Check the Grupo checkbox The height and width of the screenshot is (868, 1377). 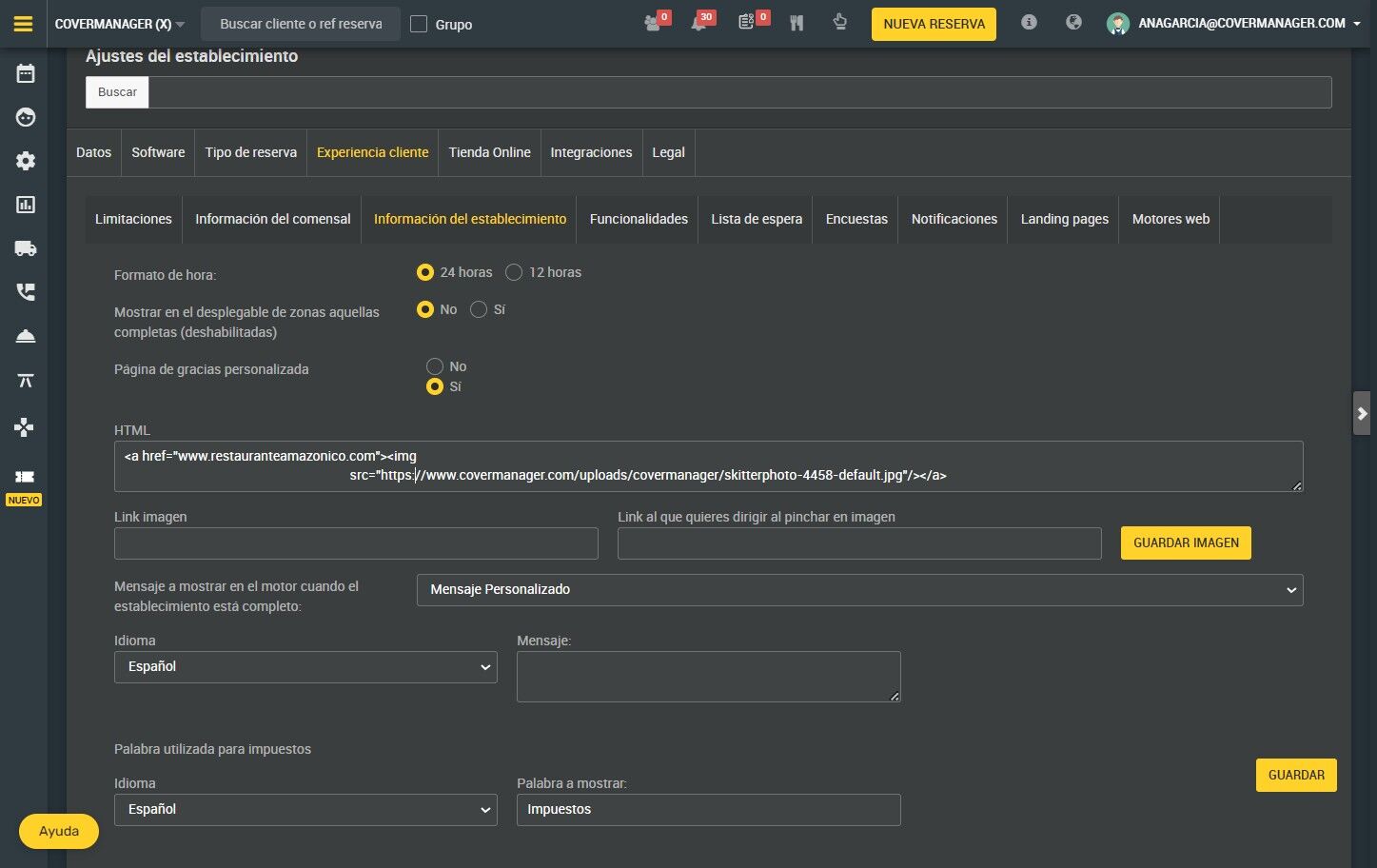tap(419, 24)
